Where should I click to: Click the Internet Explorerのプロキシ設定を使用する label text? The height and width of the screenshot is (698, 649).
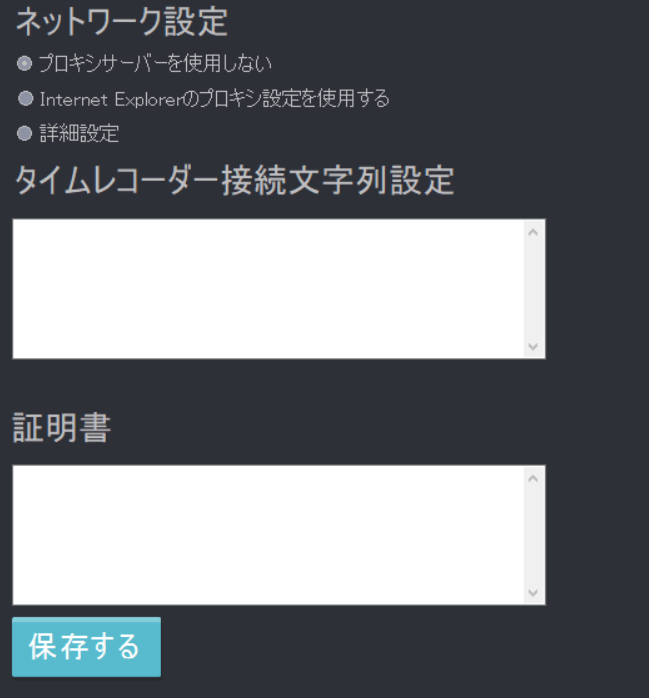point(215,98)
